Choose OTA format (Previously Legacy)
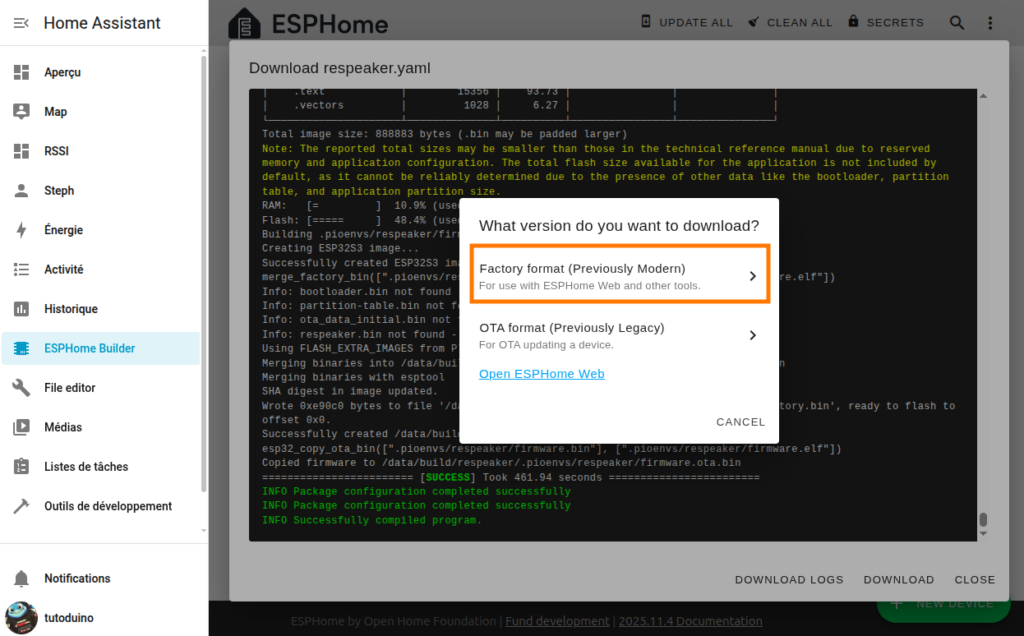 click(x=619, y=335)
